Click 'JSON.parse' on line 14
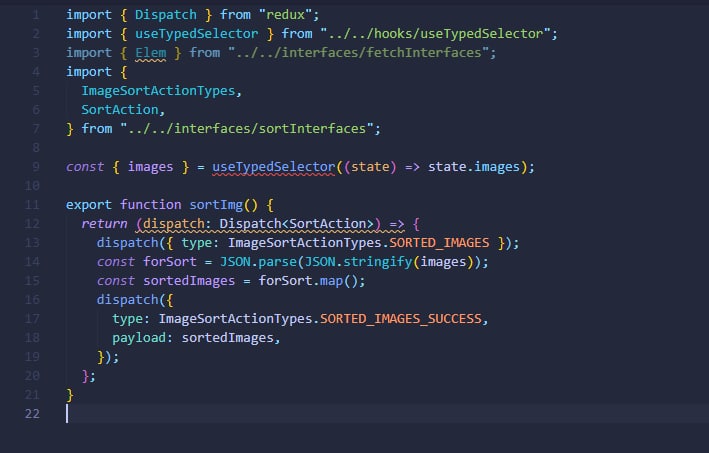This screenshot has height=453, width=709. click(x=258, y=262)
